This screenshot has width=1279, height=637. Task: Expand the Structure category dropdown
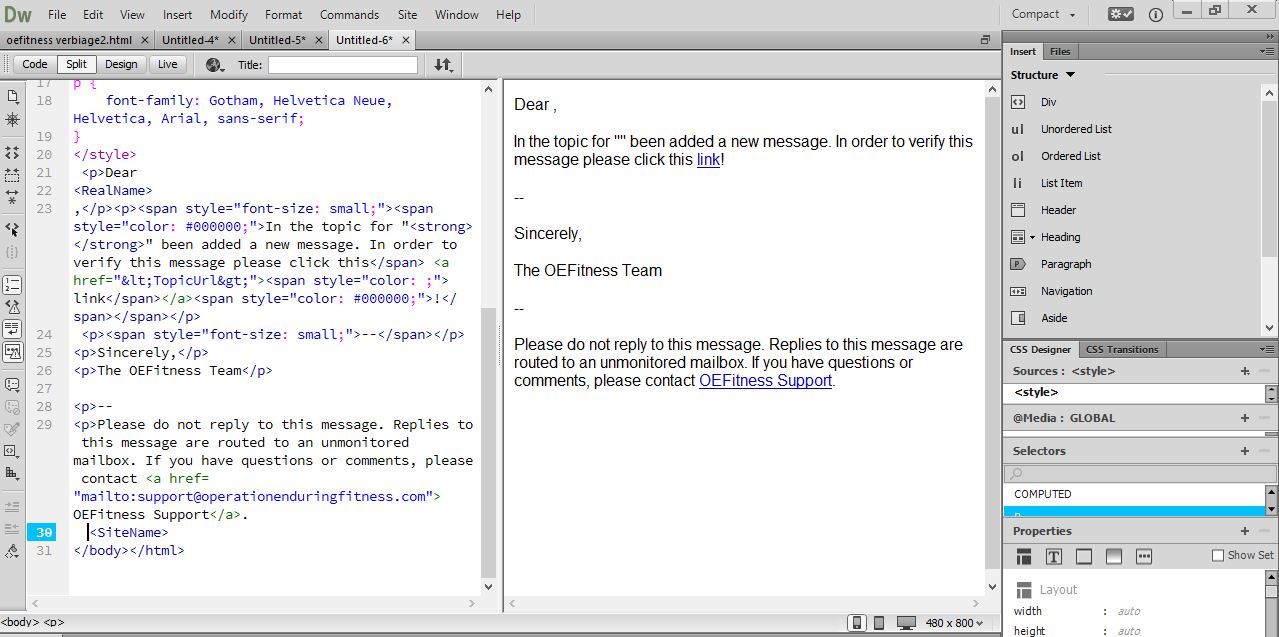[x=1070, y=75]
